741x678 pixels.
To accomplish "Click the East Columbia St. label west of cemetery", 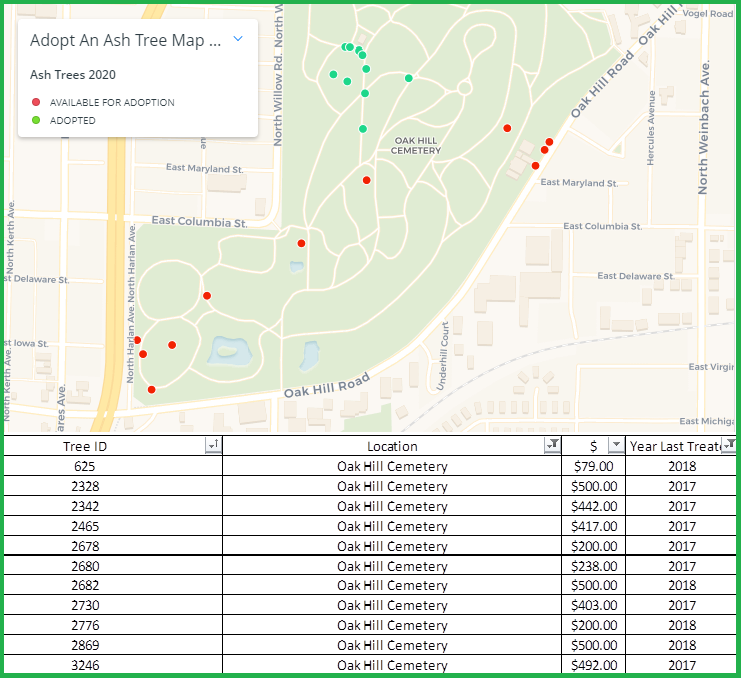I will click(199, 222).
